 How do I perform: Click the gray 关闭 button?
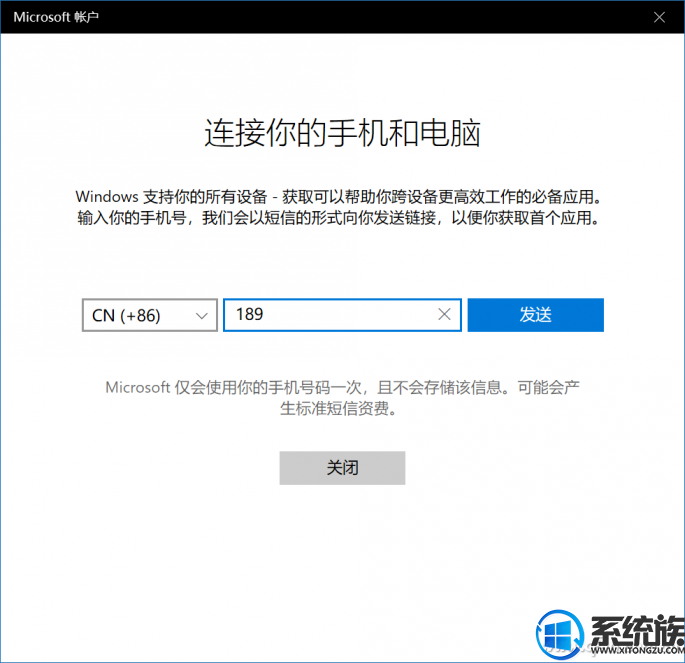coord(342,468)
